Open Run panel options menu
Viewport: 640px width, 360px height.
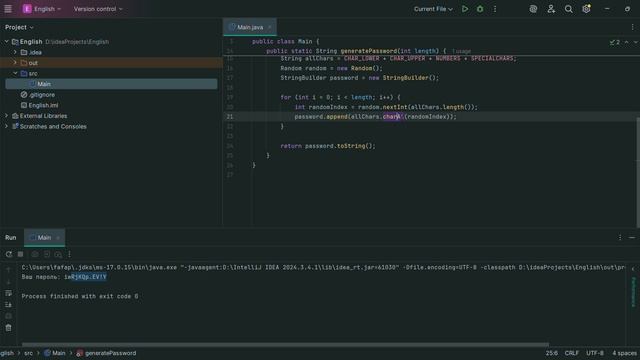620,238
